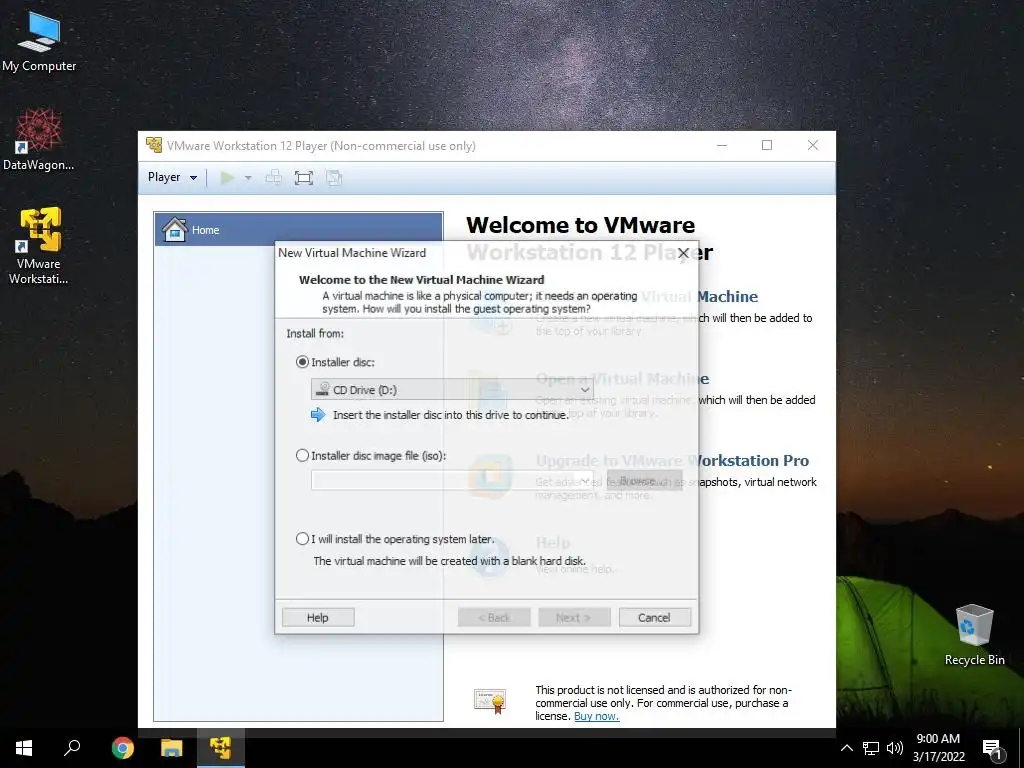
Task: Close the New Virtual Machine Wizard dialog
Action: pos(683,253)
